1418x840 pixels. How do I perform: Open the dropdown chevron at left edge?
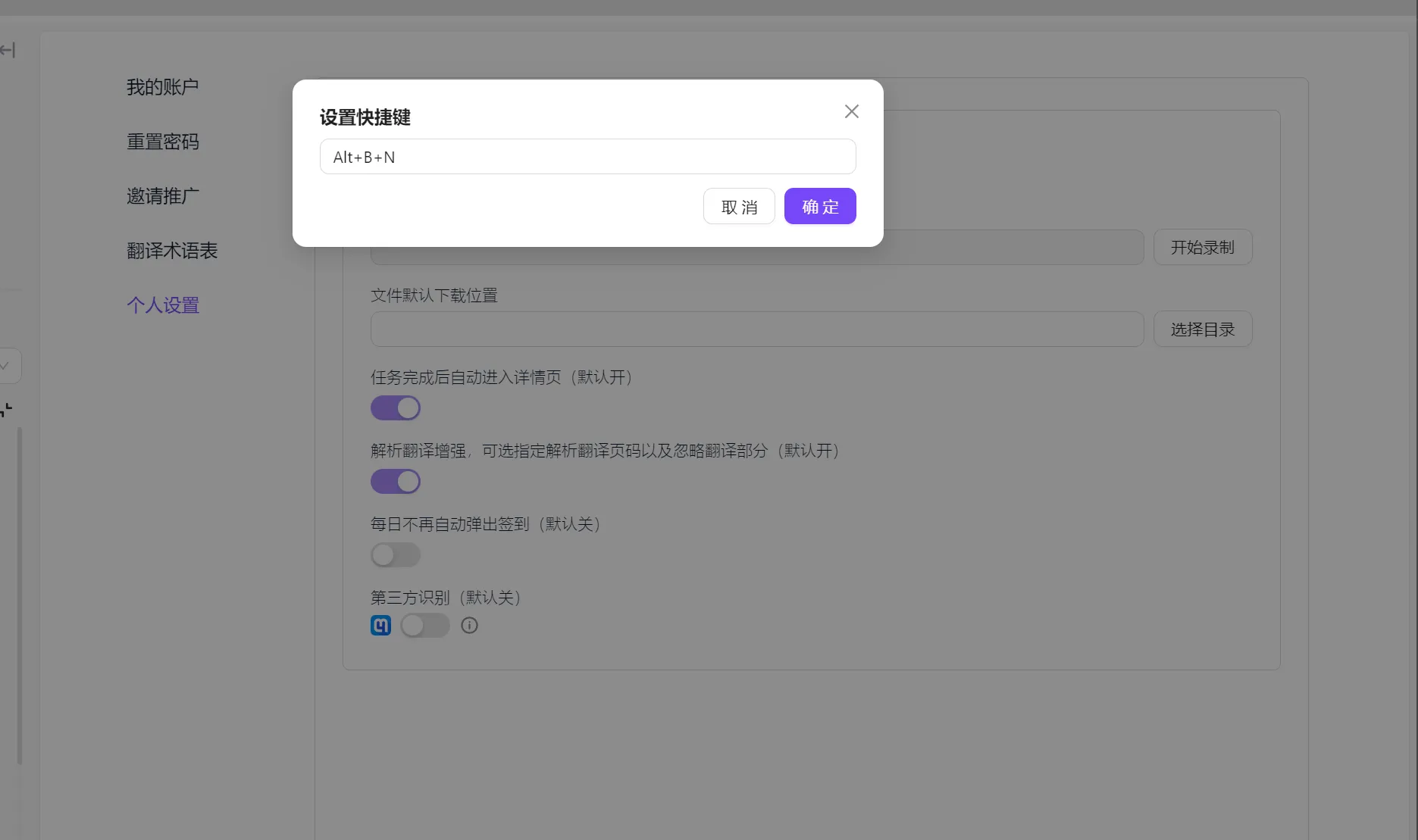pyautogui.click(x=5, y=366)
